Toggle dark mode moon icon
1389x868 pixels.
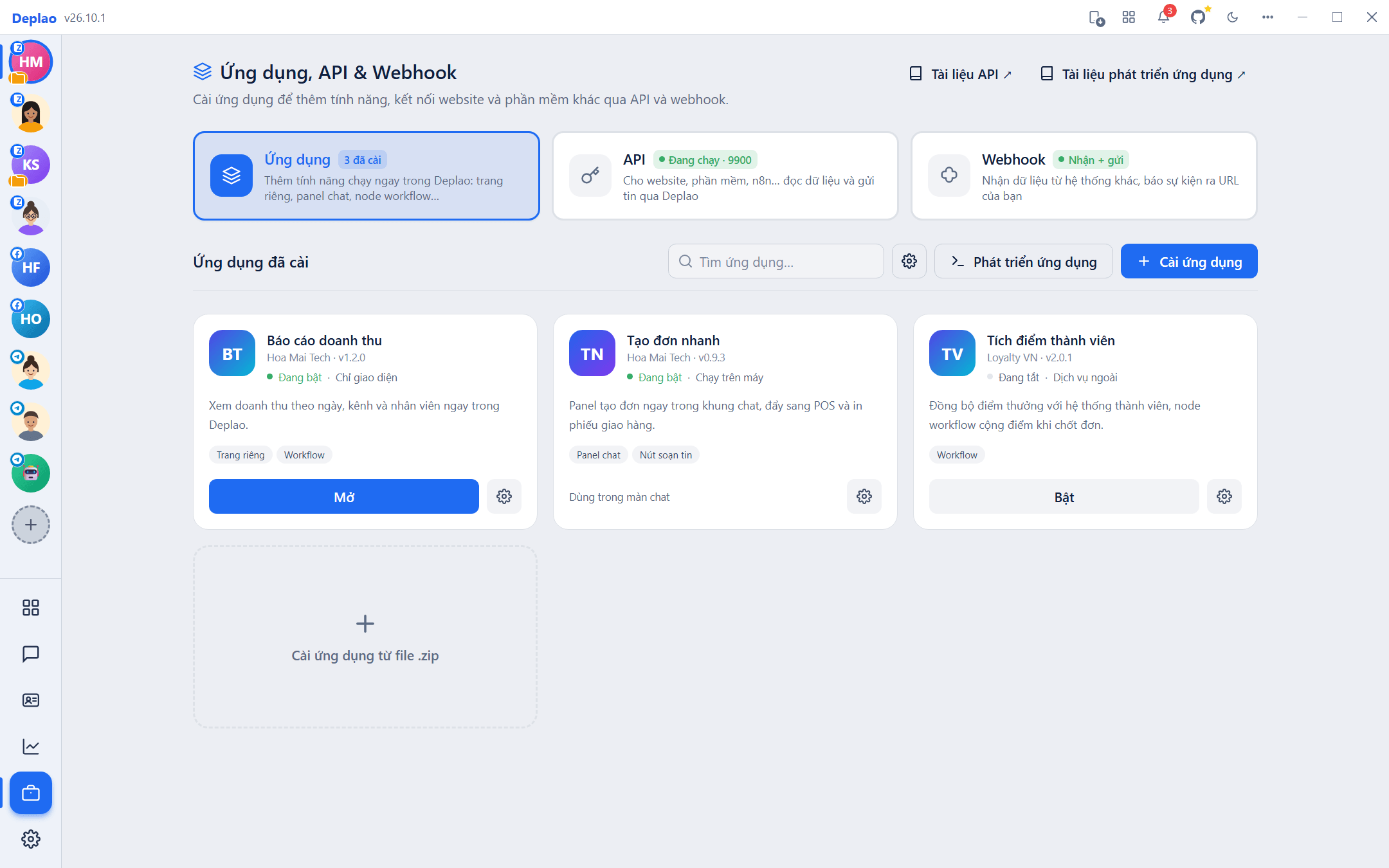click(x=1233, y=17)
